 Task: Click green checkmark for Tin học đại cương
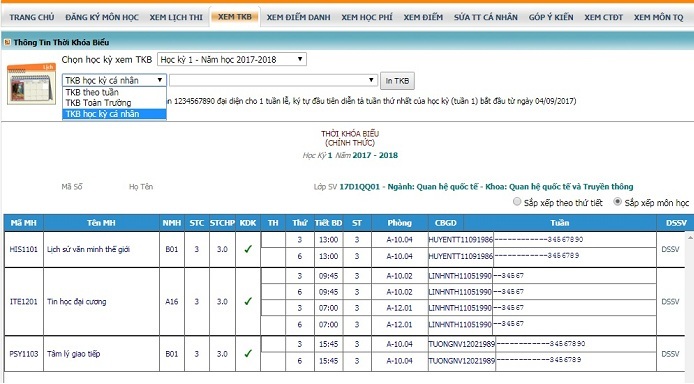point(248,301)
